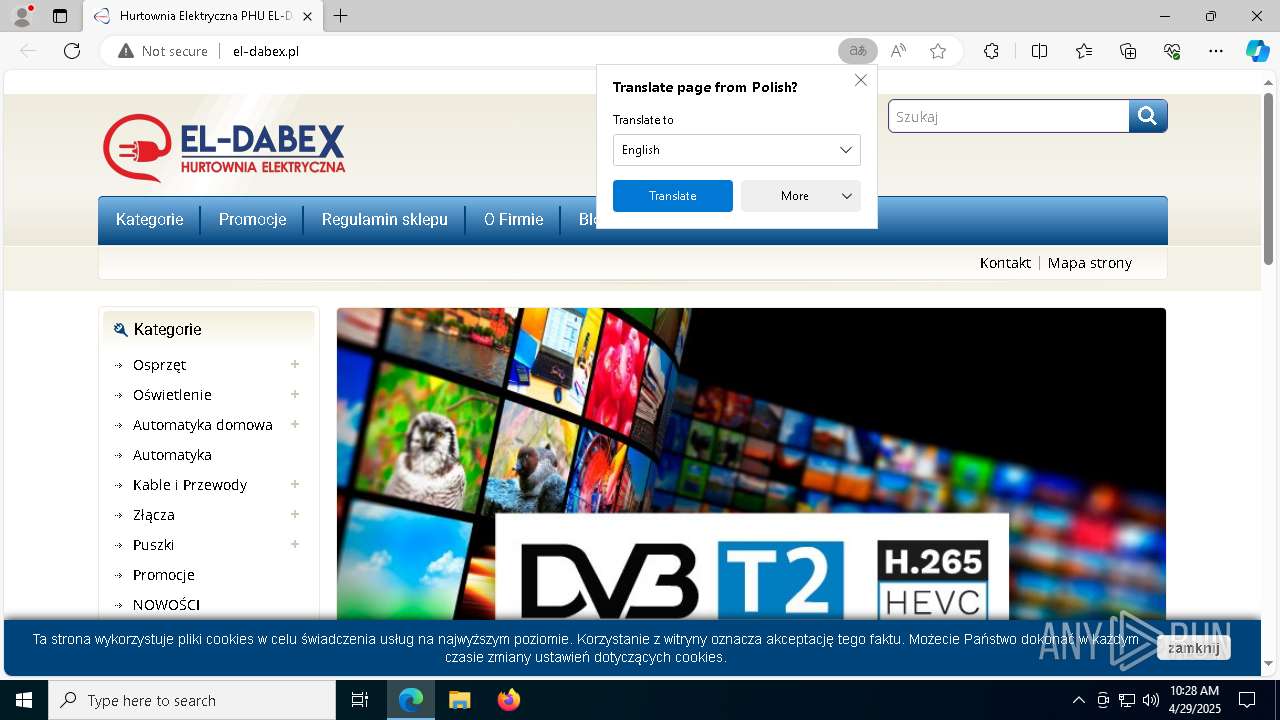Open File Explorer from taskbar

[x=459, y=700]
